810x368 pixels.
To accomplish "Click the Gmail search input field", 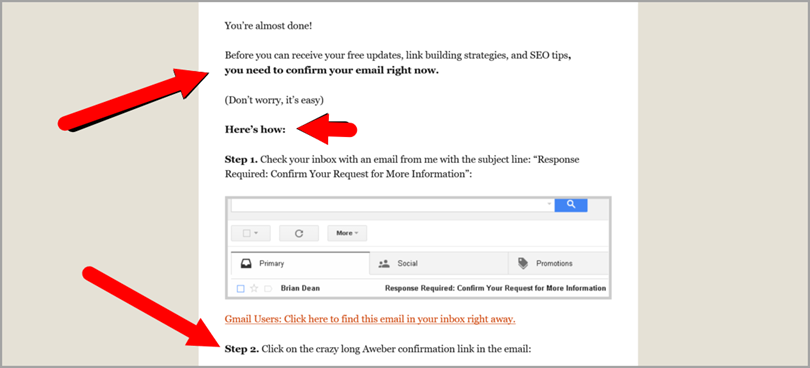I will coord(393,204).
